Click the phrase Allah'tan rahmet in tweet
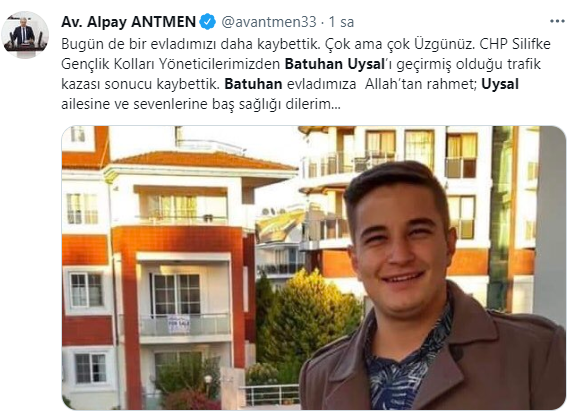This screenshot has width=580, height=420. pos(421,84)
